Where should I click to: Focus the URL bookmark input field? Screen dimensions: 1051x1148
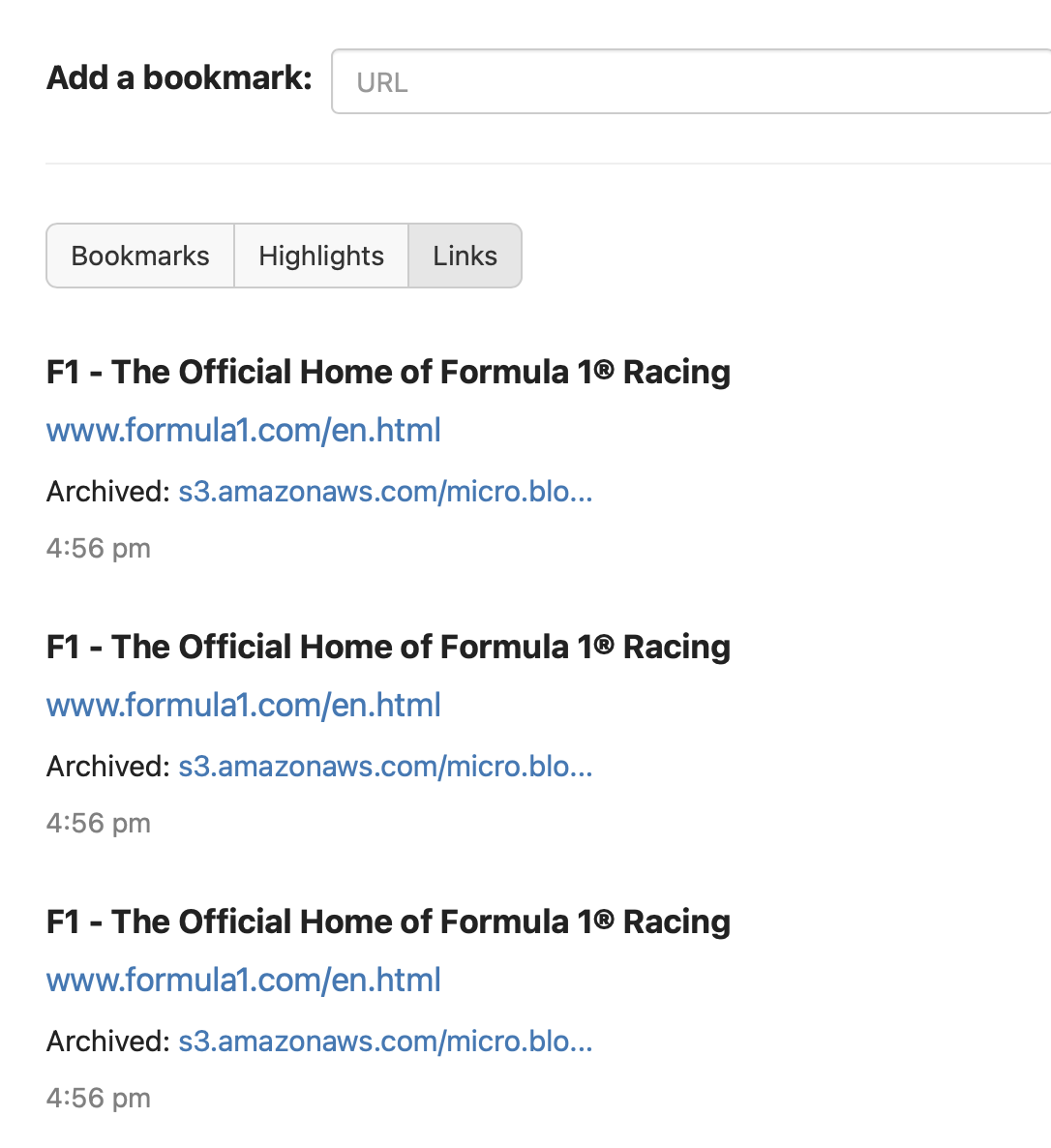click(x=691, y=81)
